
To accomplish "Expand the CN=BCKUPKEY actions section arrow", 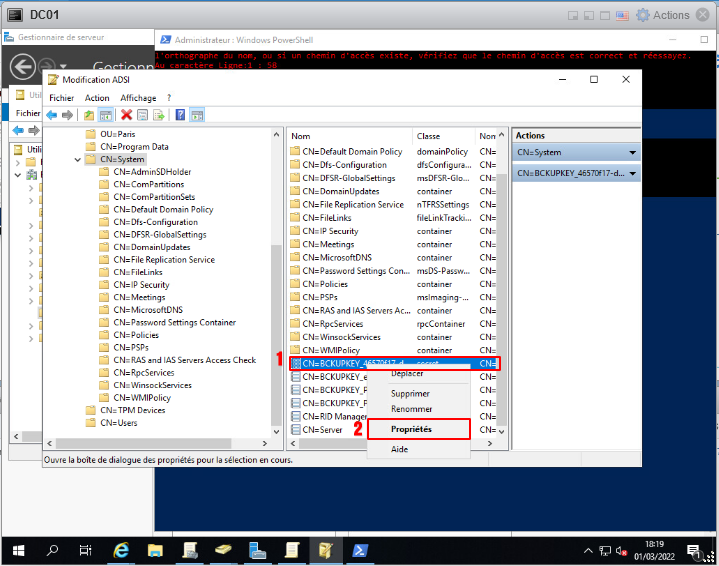I will point(632,174).
